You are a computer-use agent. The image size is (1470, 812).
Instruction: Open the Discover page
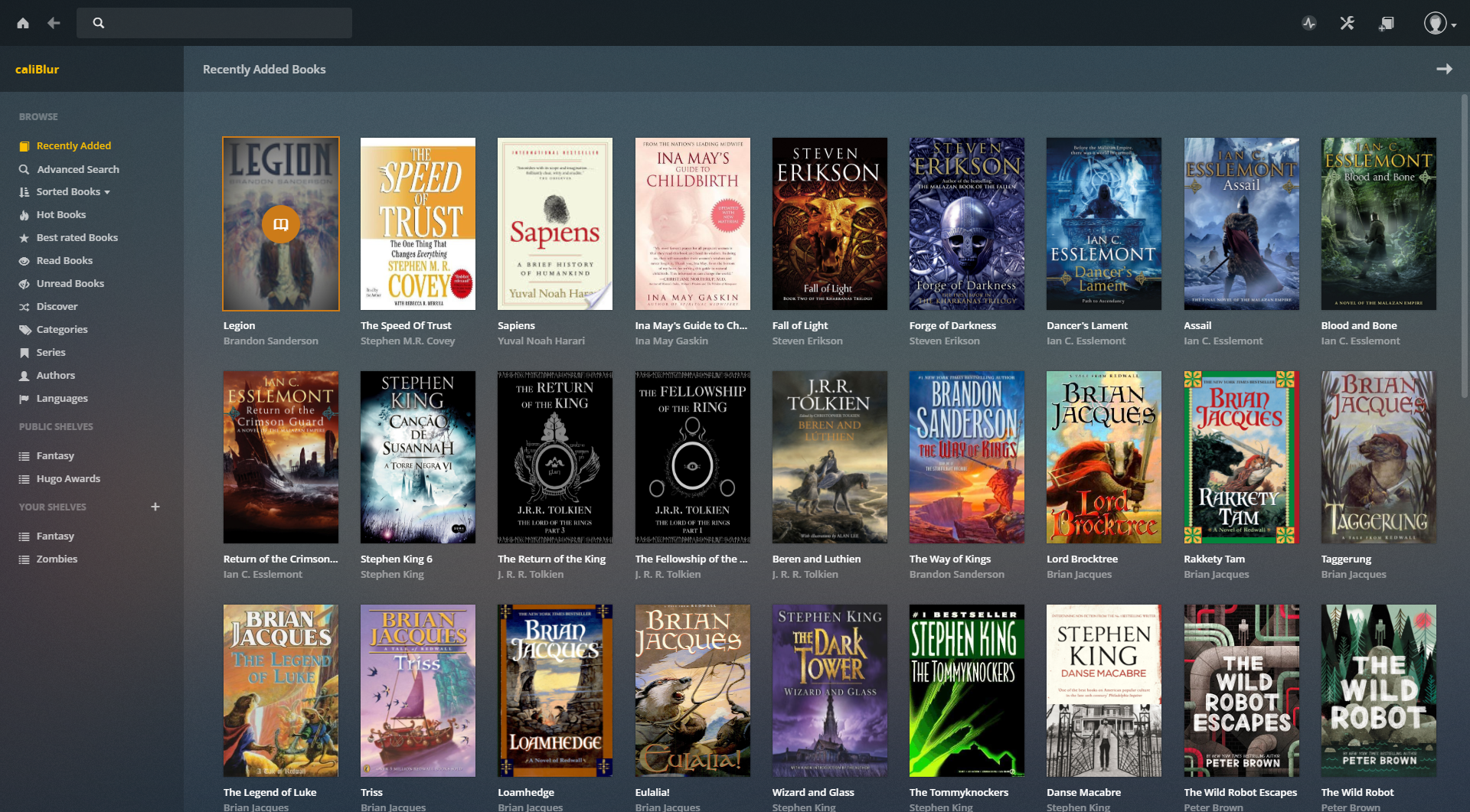(x=57, y=307)
